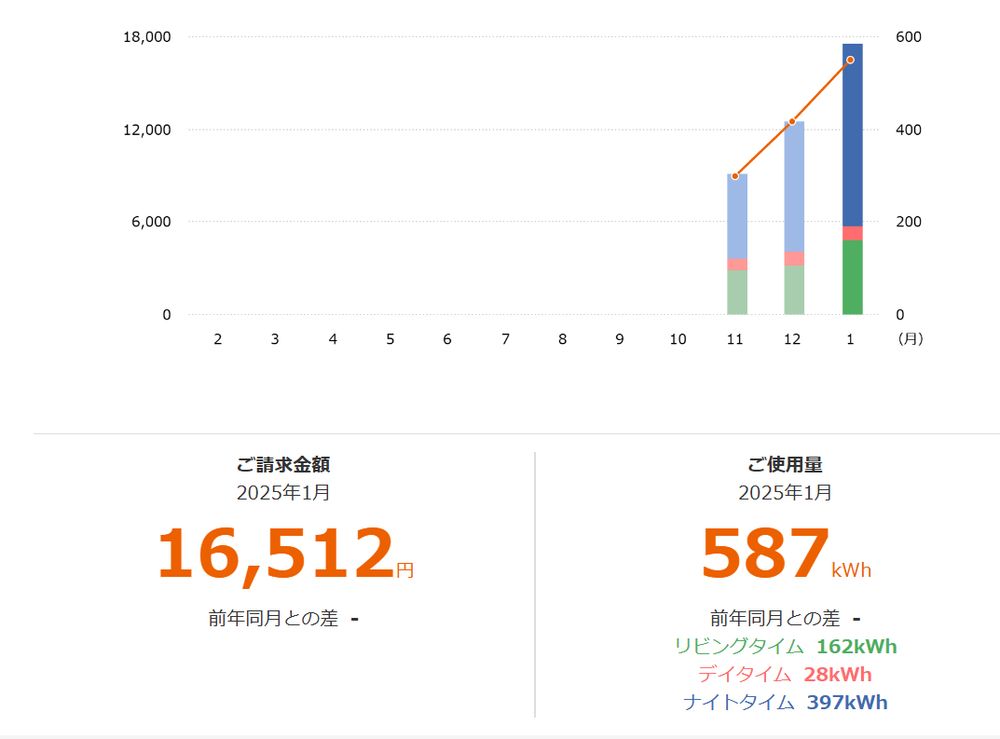1000x739 pixels.
Task: Click the month 11 axis label
Action: tap(735, 339)
